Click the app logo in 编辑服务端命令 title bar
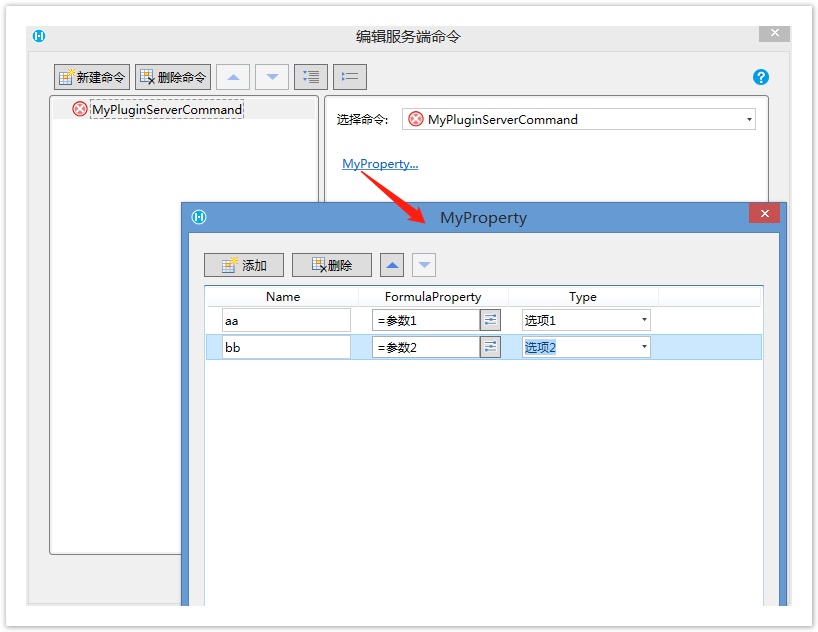 [39, 36]
